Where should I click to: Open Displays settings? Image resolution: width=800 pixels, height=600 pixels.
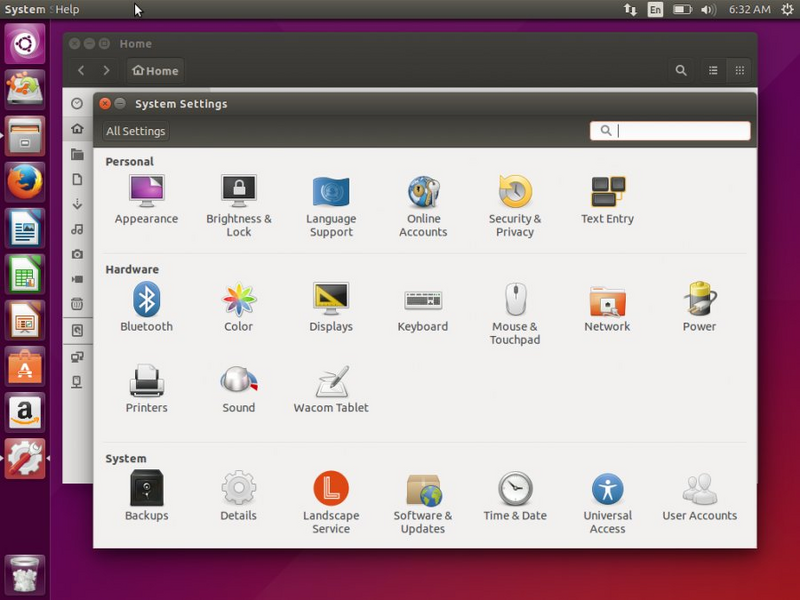pyautogui.click(x=331, y=303)
